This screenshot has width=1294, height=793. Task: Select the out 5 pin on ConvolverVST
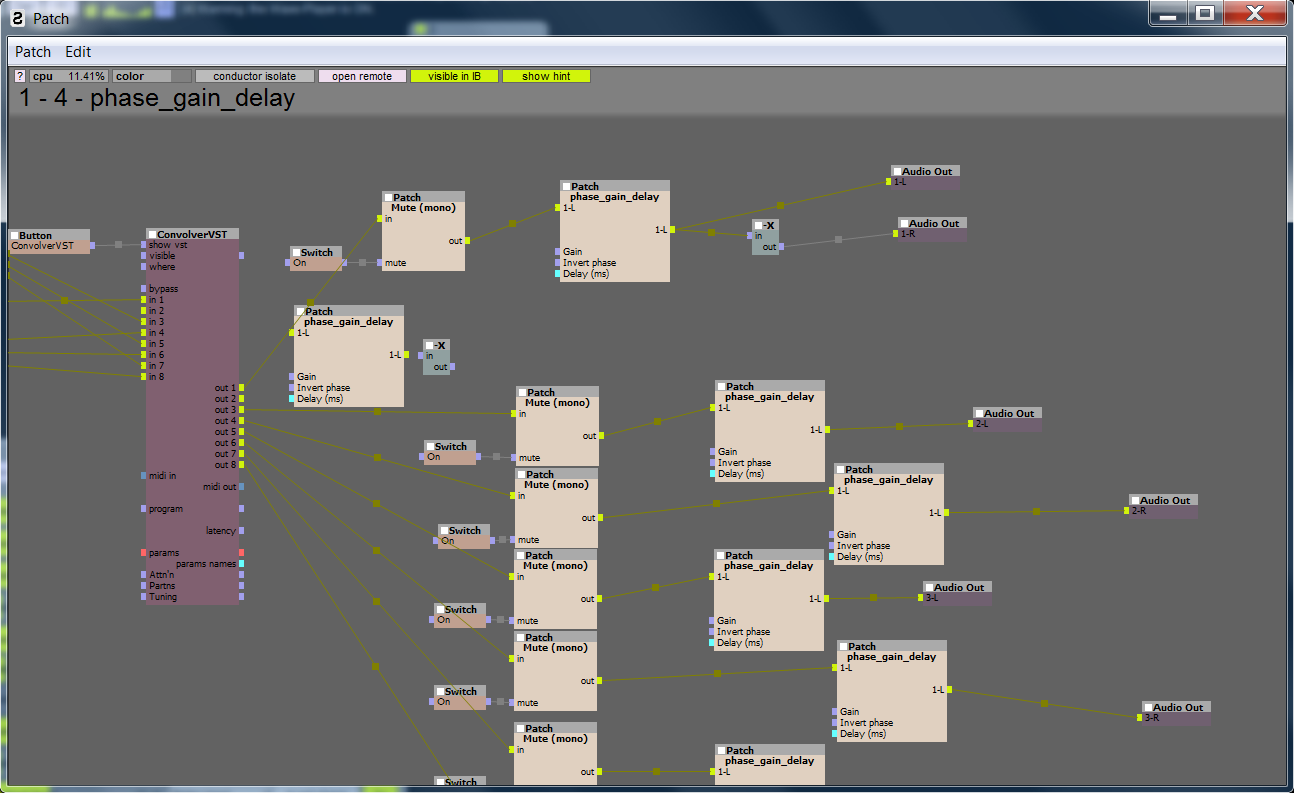click(x=242, y=432)
